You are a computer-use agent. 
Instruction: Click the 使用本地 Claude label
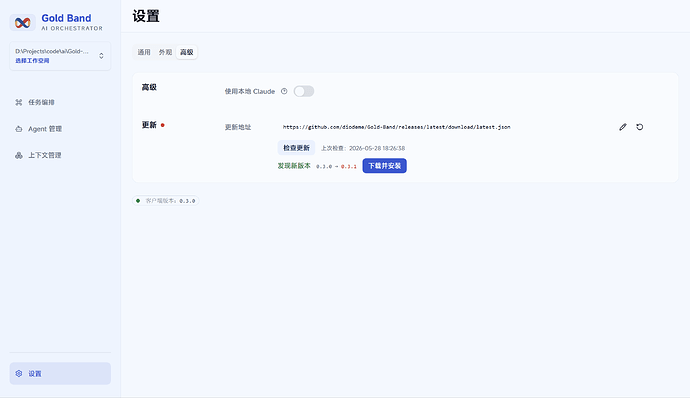[x=250, y=91]
